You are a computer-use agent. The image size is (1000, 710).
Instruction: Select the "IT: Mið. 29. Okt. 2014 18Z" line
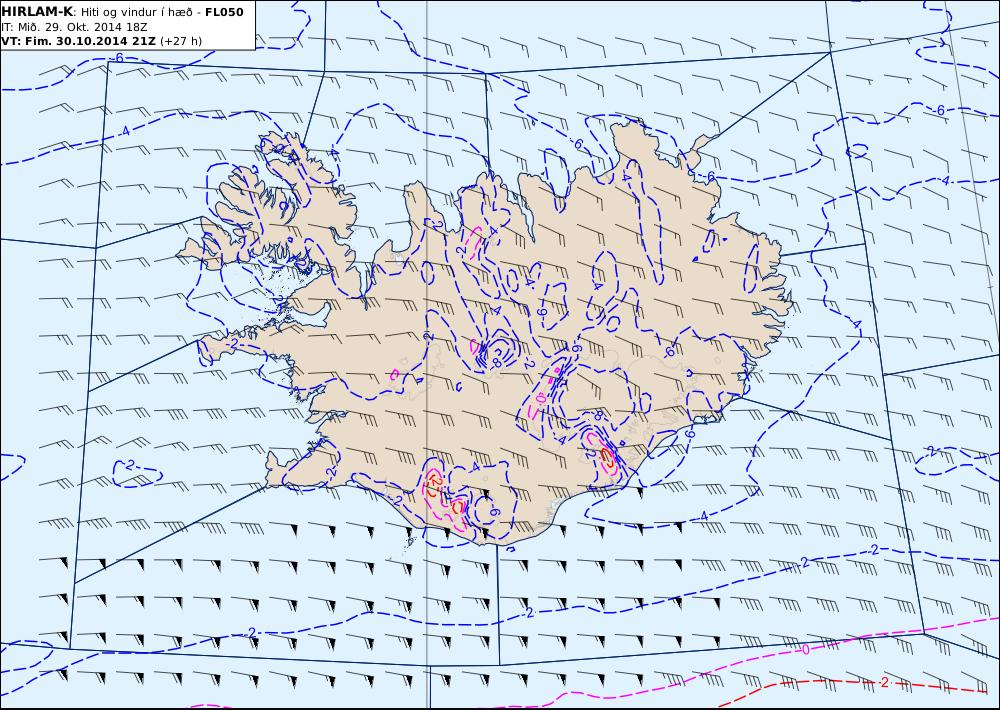75,27
